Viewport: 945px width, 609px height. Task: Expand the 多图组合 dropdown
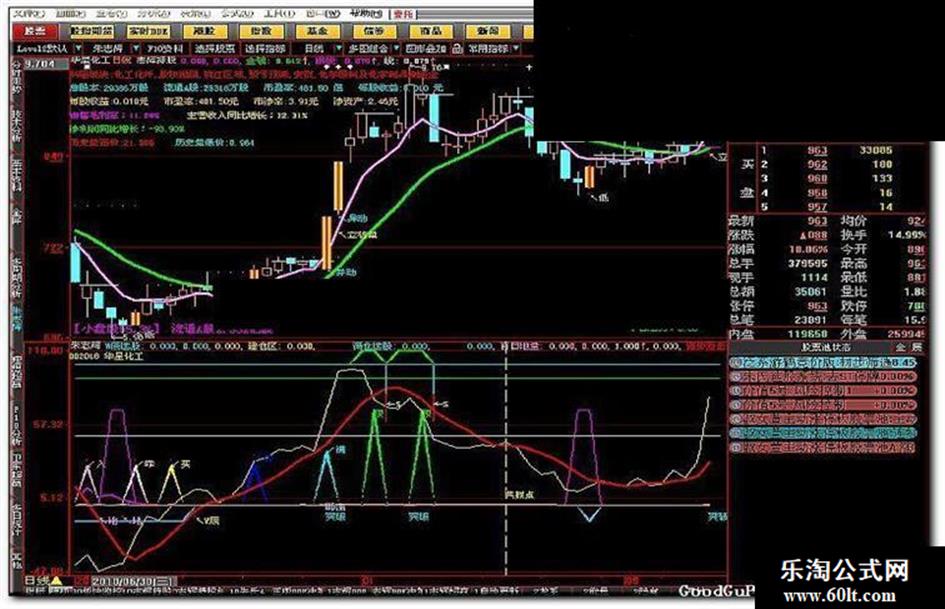(396, 48)
